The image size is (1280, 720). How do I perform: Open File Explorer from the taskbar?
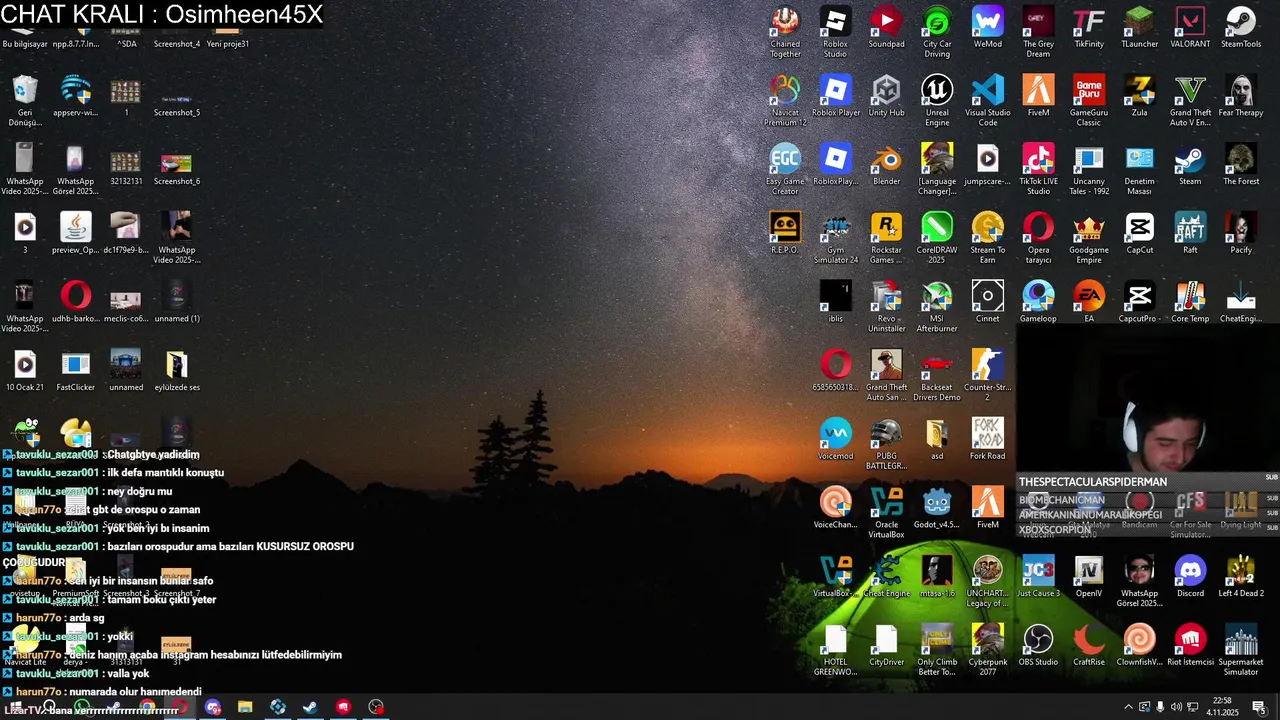[245, 707]
